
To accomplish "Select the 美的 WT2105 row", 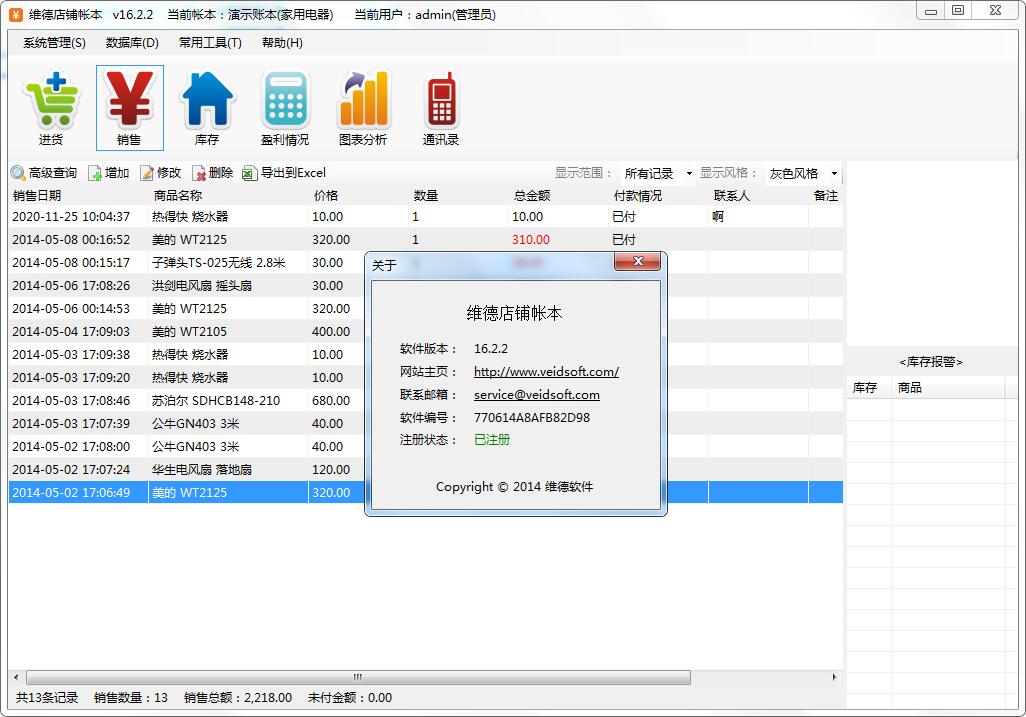I will [x=186, y=332].
